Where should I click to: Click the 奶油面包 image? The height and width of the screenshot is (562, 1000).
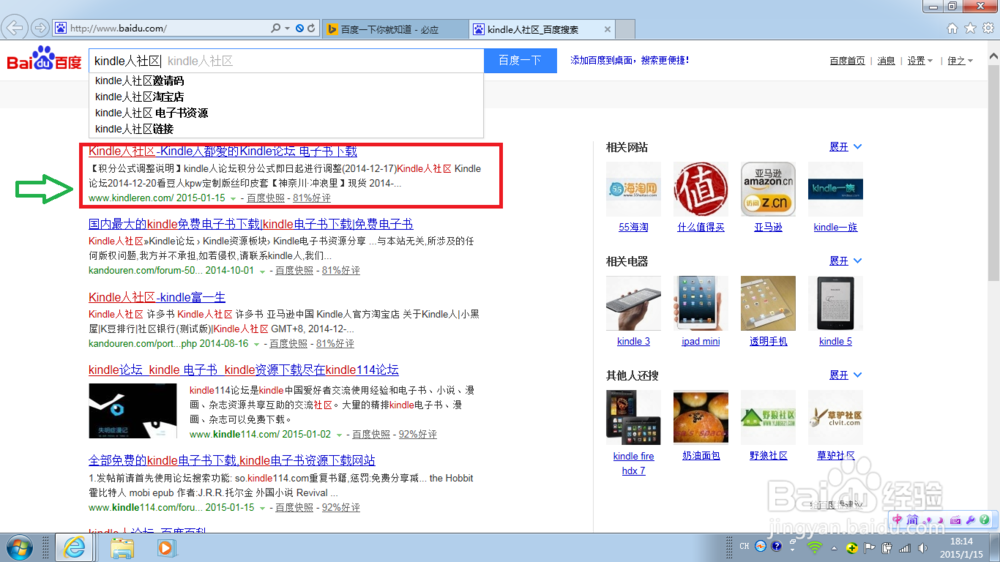point(700,417)
